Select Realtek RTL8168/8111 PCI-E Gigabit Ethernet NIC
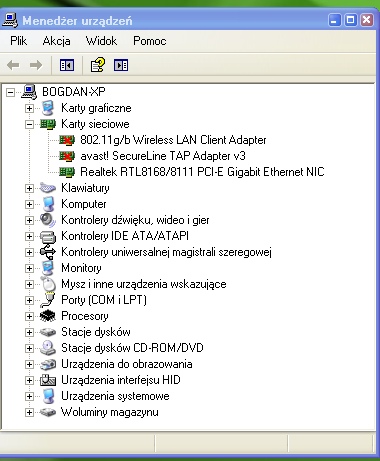Viewport: 380px width, 461px height. pos(202,172)
